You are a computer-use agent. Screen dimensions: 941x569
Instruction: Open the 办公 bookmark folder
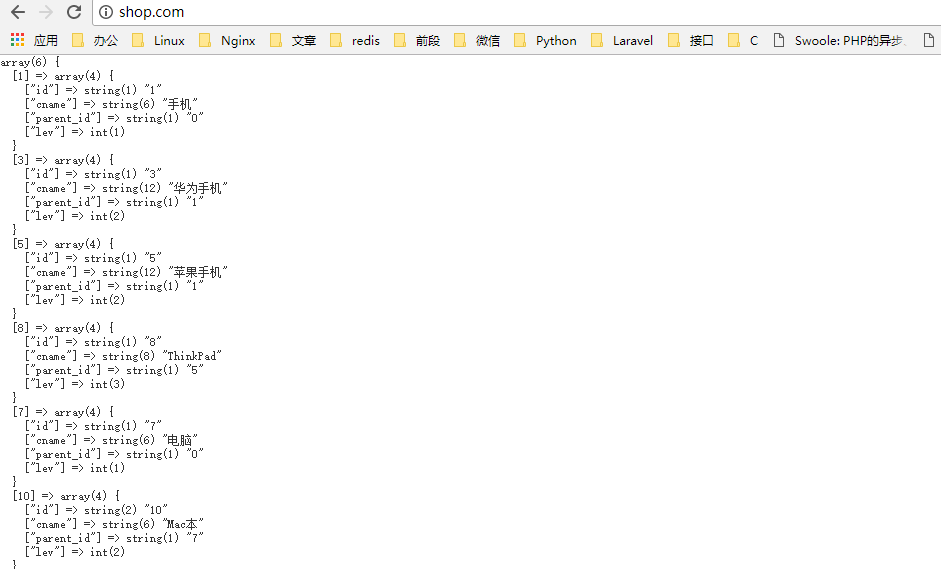pyautogui.click(x=96, y=40)
